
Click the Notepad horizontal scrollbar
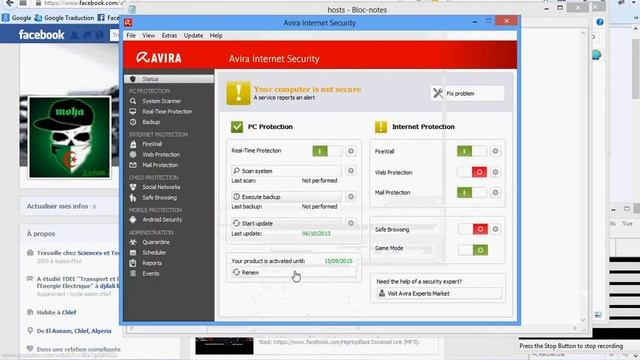pyautogui.click(x=353, y=328)
